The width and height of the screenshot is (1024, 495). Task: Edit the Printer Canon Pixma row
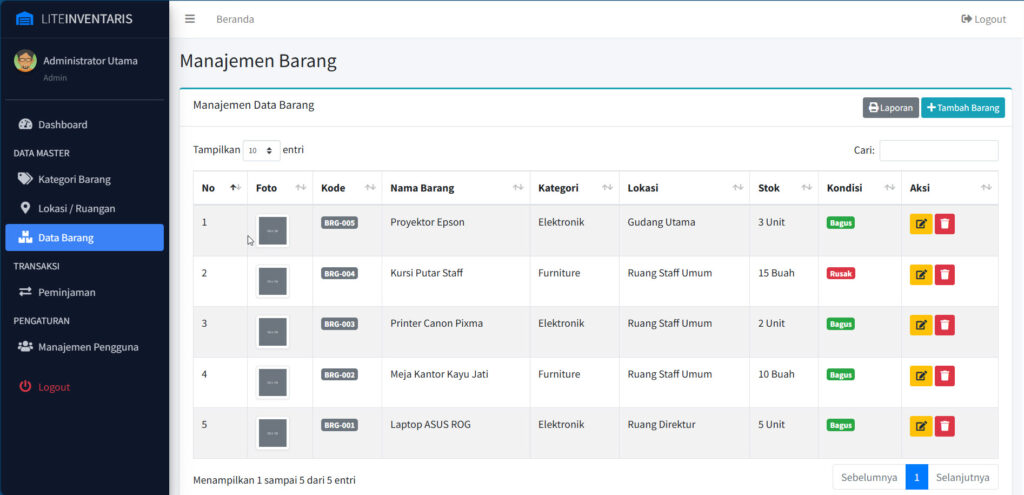point(920,325)
